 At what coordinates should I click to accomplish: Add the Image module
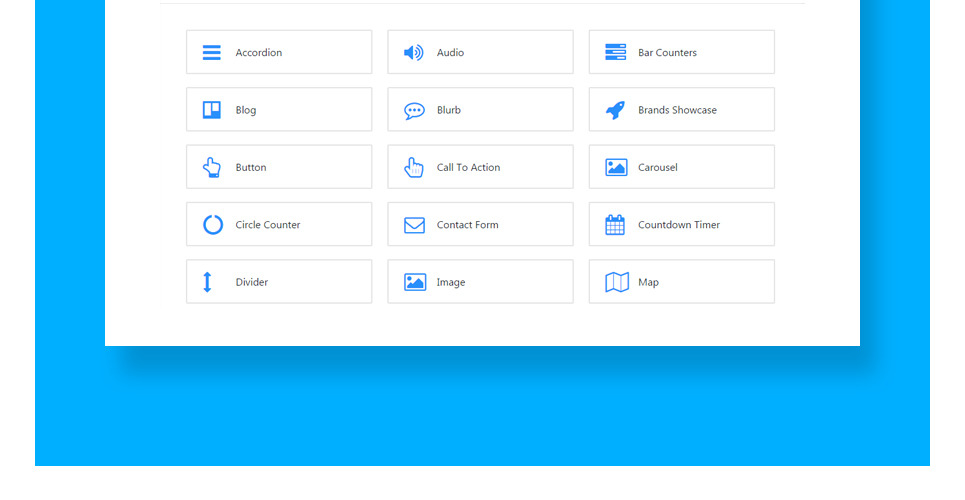(480, 282)
